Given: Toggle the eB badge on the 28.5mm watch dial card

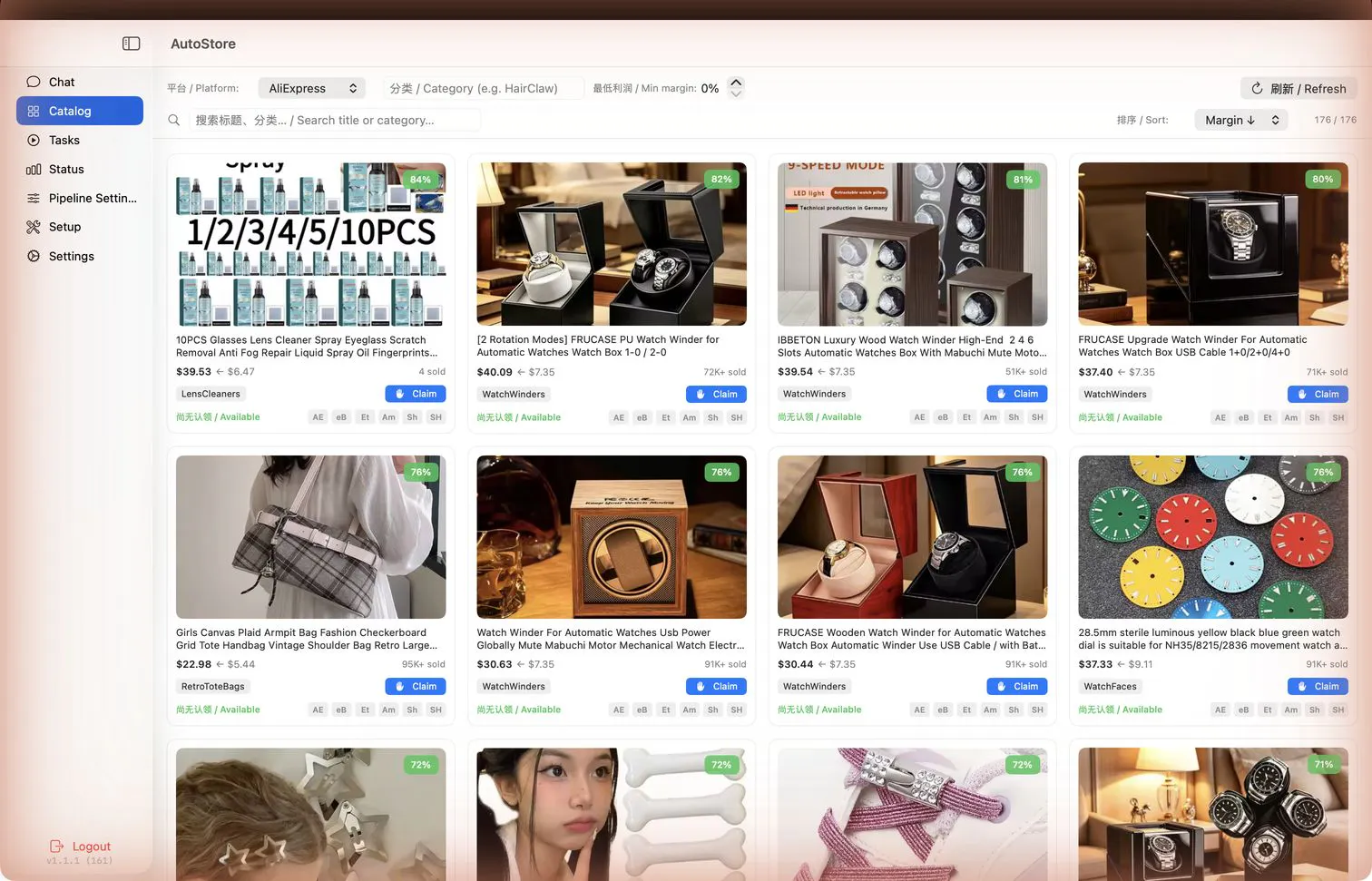Looking at the screenshot, I should tap(1244, 710).
